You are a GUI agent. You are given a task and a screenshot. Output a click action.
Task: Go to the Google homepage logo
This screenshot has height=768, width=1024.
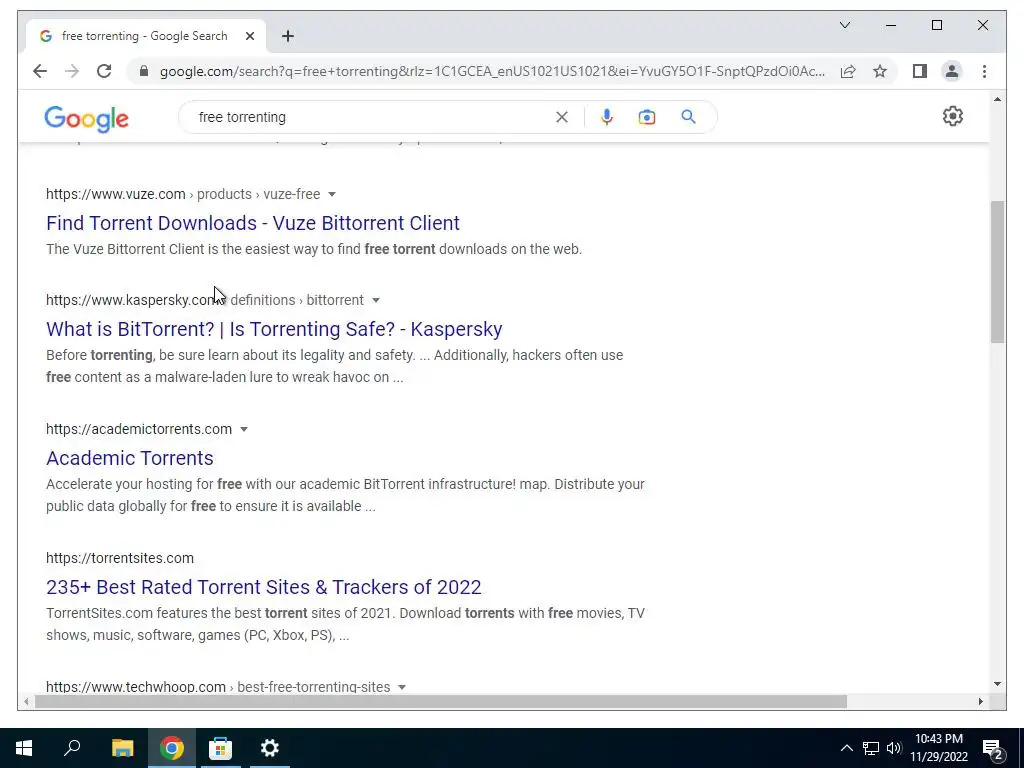[x=86, y=119]
